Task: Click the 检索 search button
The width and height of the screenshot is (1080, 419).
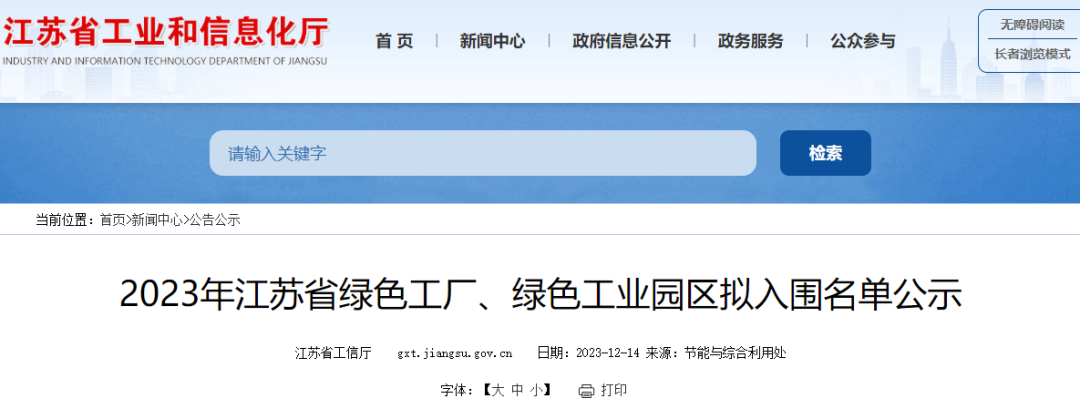Action: 825,153
